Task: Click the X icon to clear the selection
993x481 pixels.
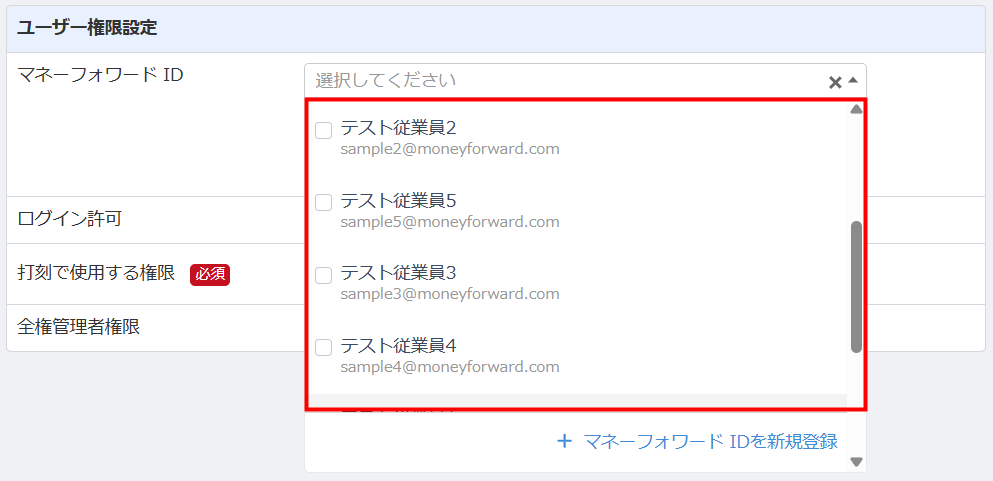Action: pos(834,82)
